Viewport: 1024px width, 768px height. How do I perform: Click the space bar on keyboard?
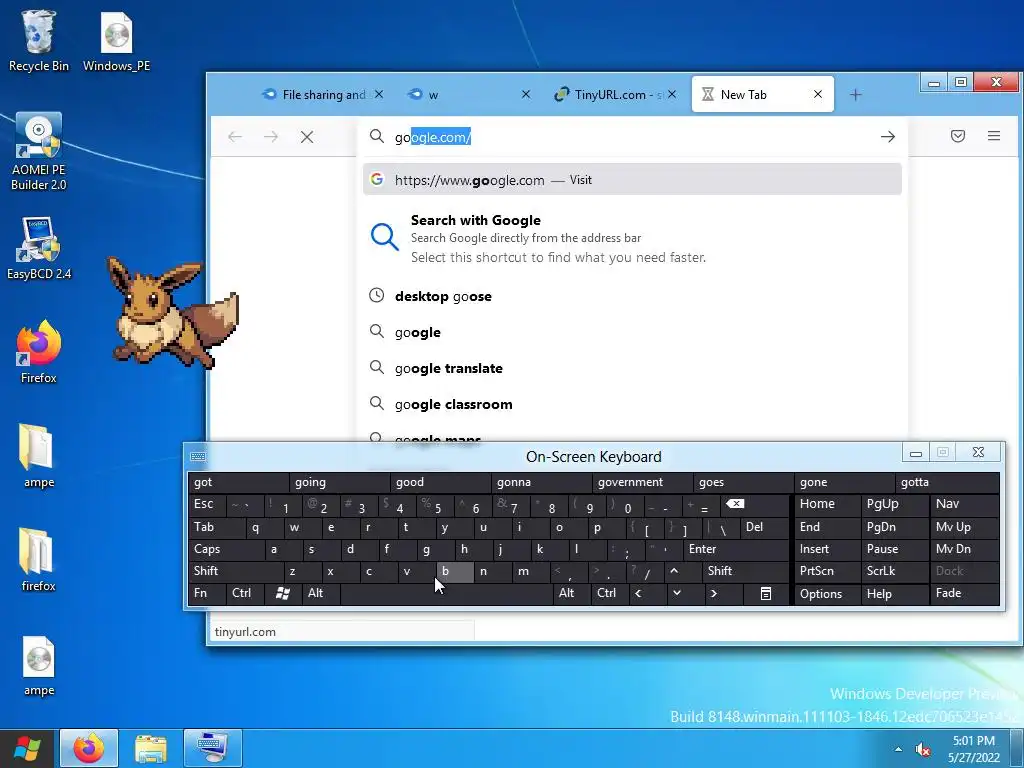point(446,593)
